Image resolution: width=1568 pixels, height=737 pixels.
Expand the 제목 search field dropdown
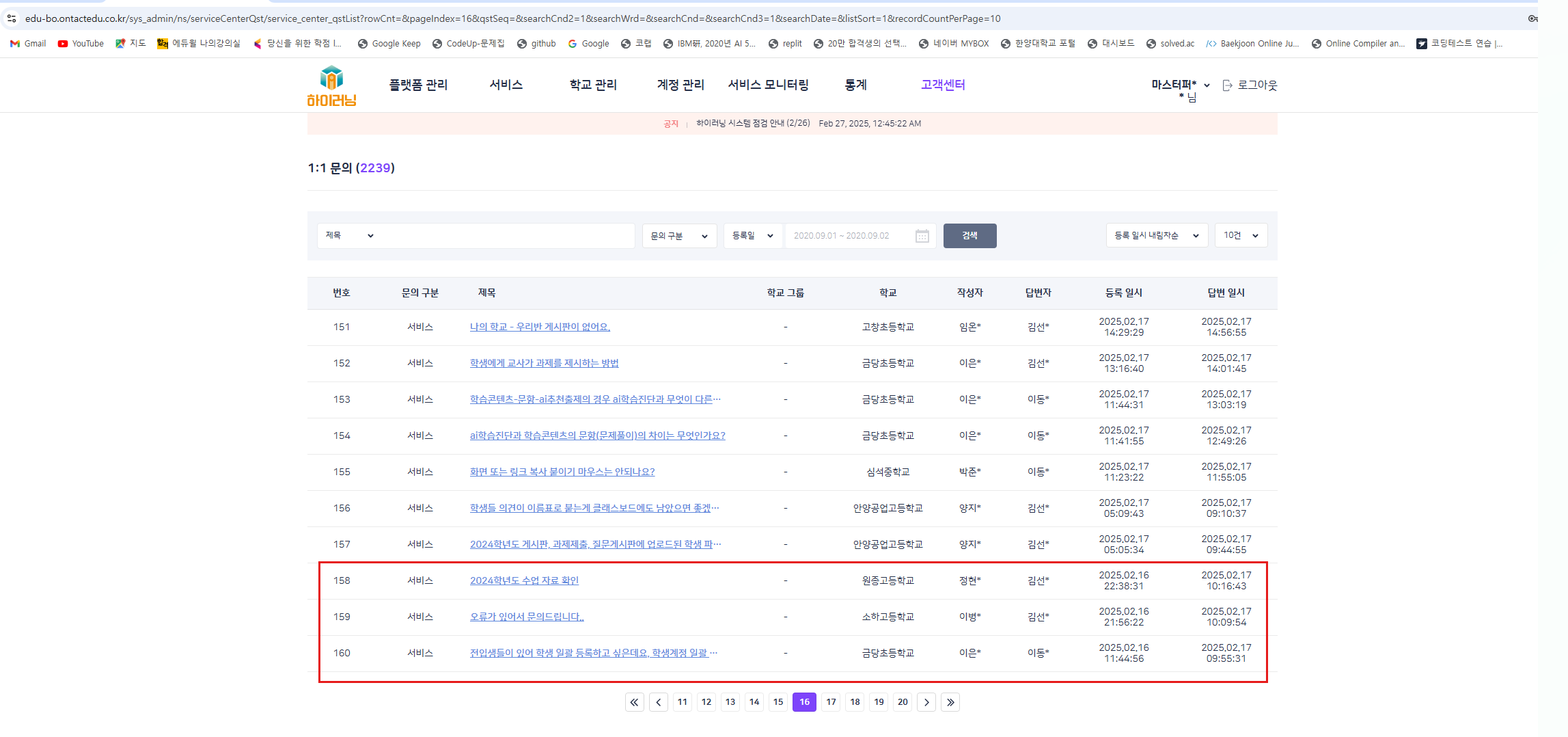click(350, 236)
